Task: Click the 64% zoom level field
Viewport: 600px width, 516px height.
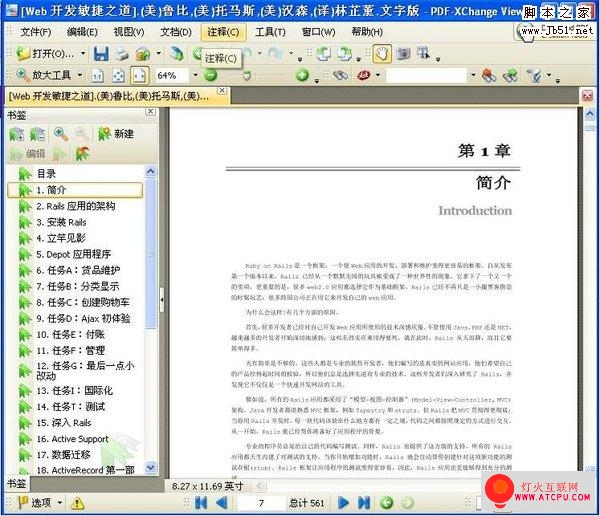Action: [171, 75]
